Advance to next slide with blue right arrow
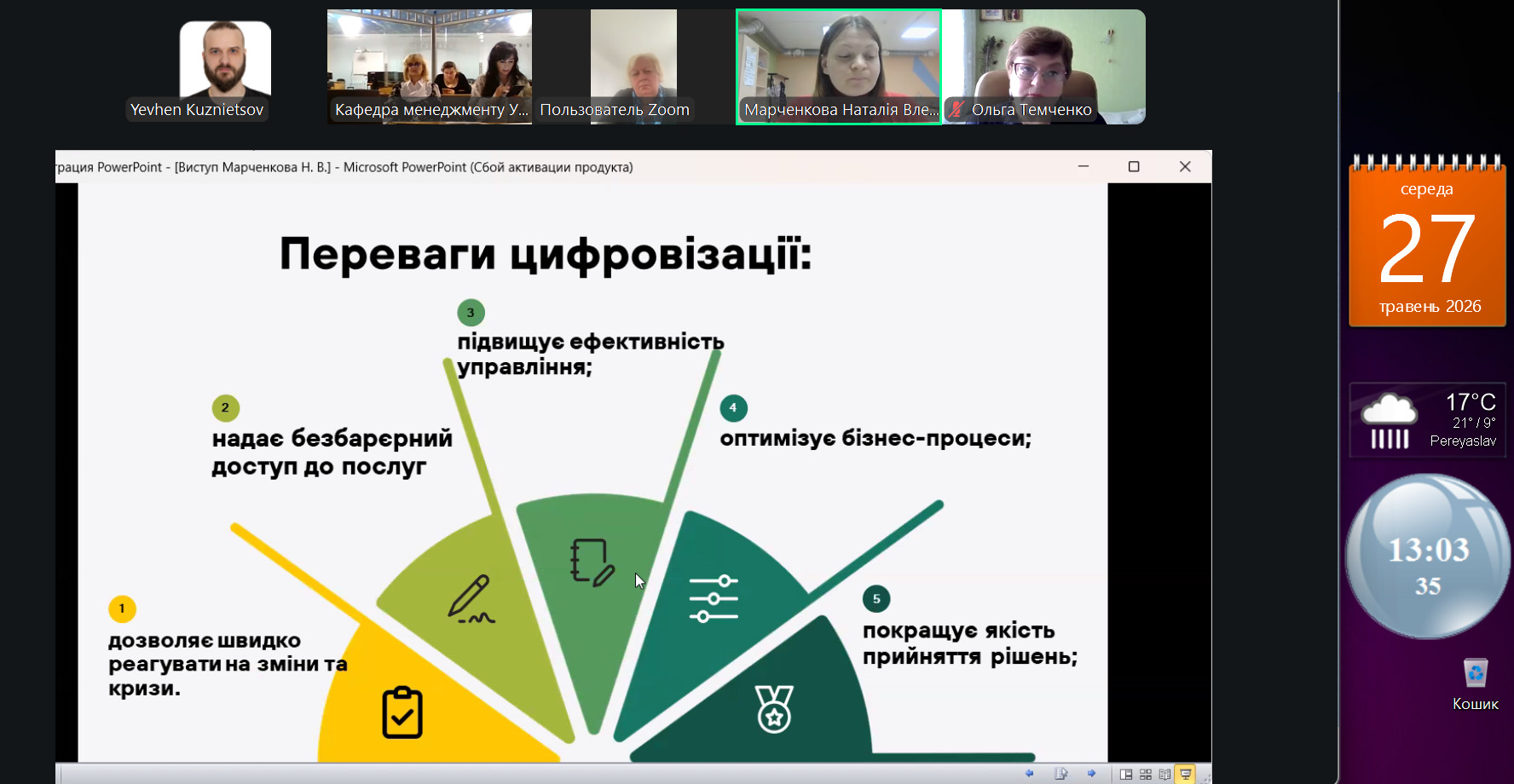Image resolution: width=1514 pixels, height=784 pixels. tap(1091, 774)
